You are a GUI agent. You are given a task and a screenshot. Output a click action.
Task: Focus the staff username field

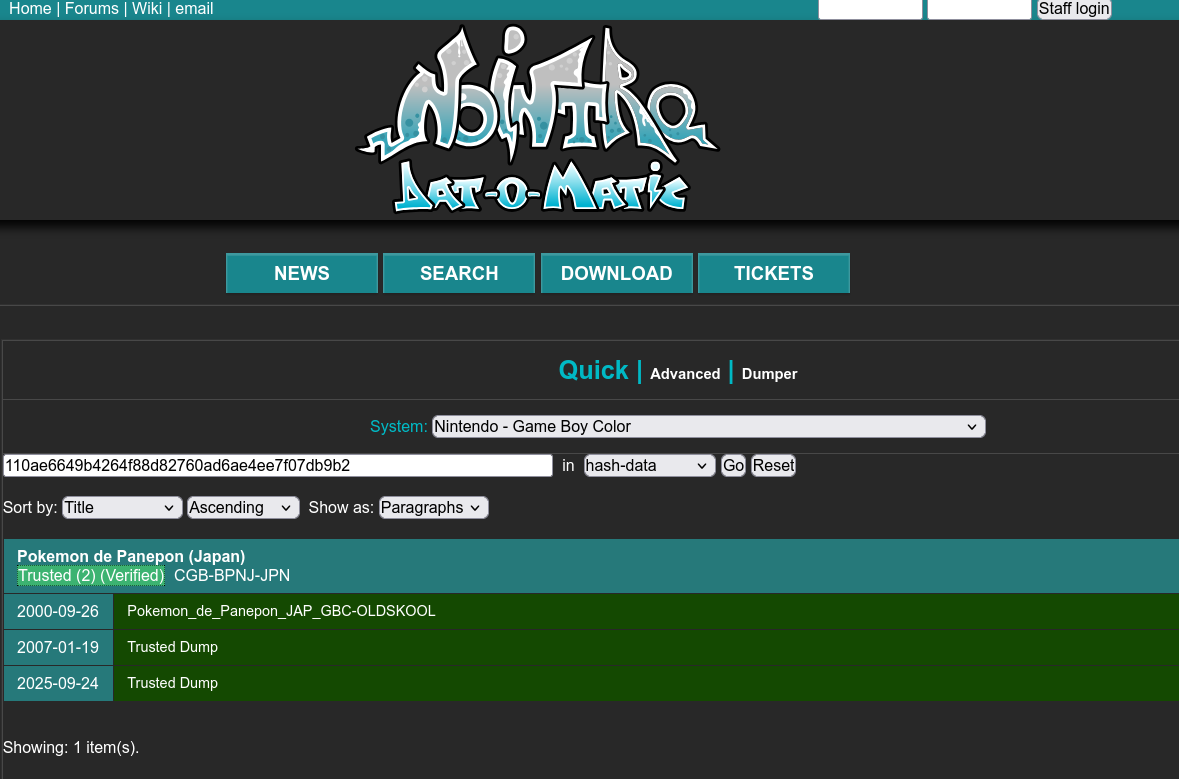coord(870,9)
